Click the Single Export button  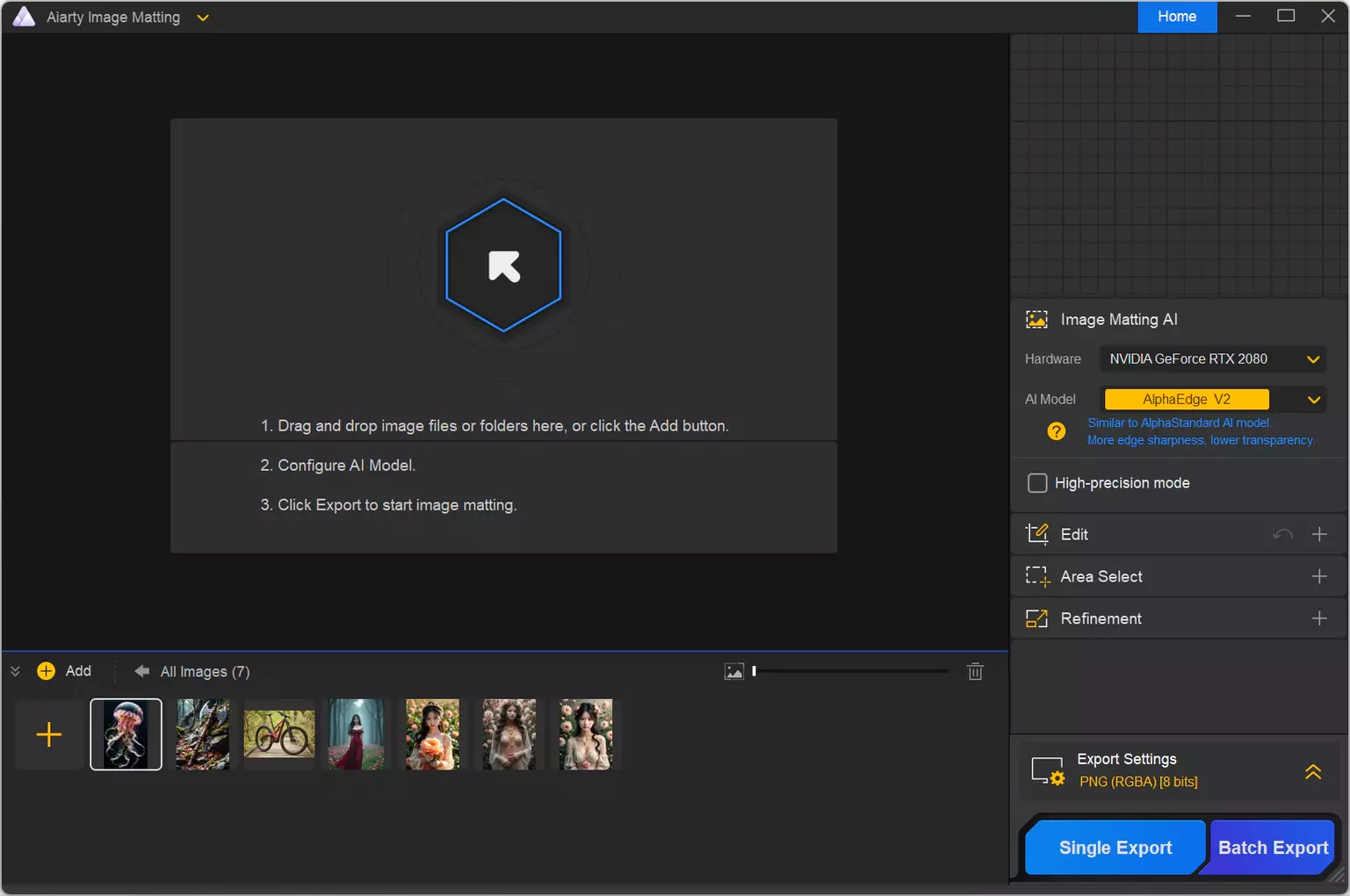point(1115,848)
